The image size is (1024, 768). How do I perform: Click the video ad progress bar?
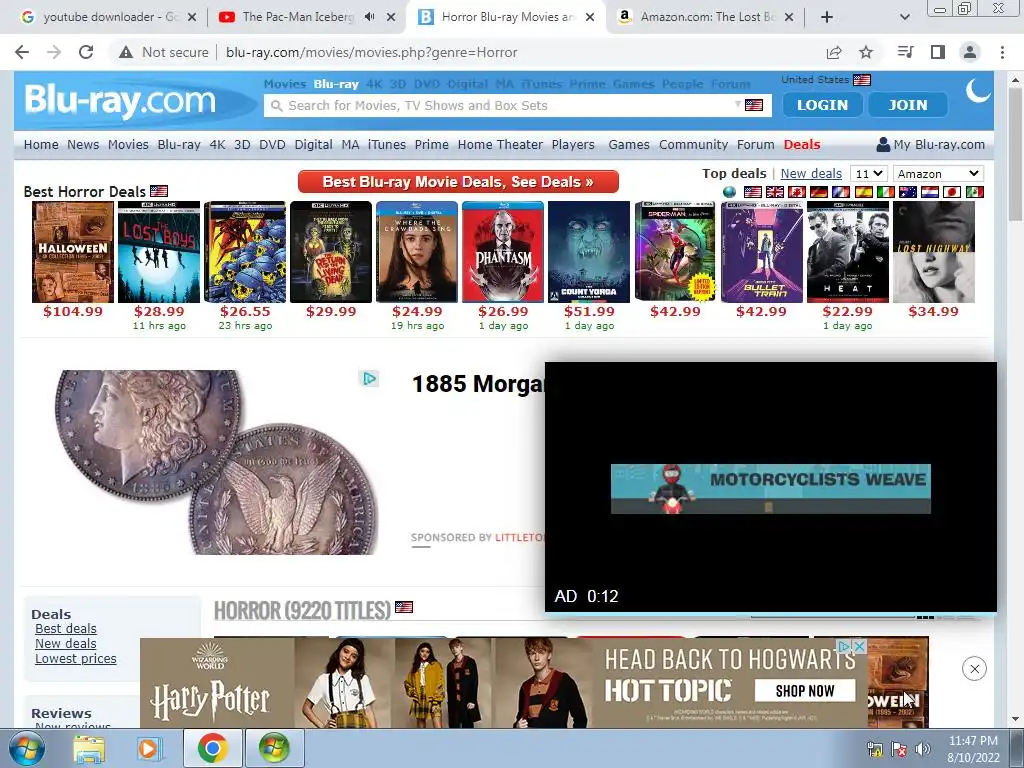pos(771,615)
